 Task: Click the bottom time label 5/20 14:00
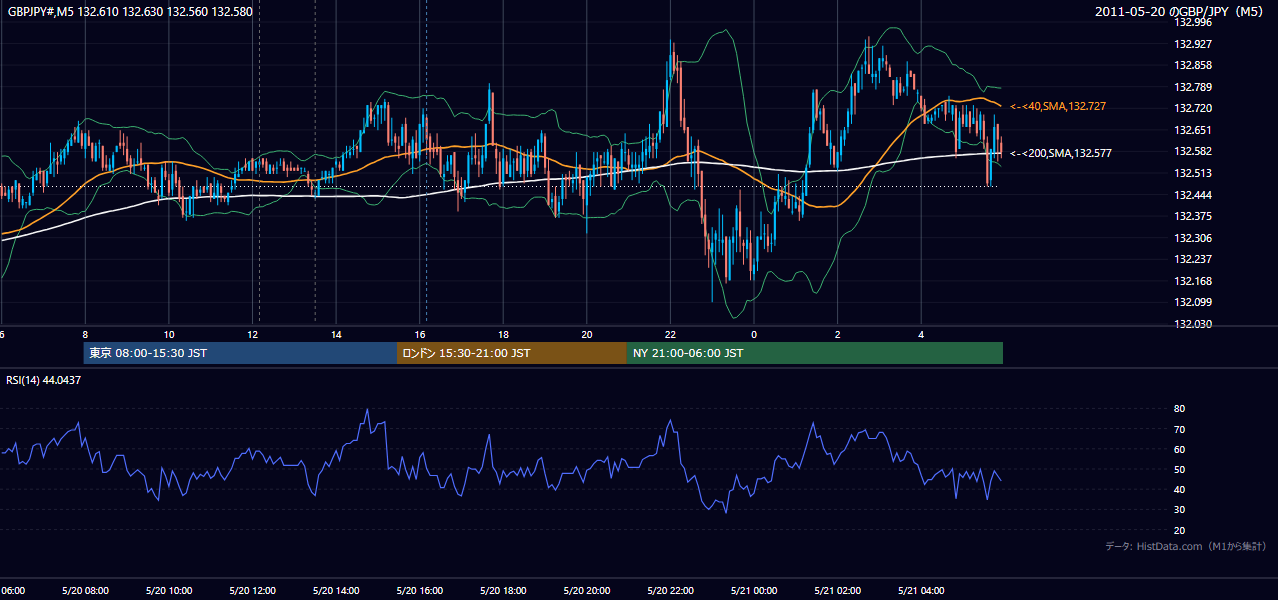(336, 591)
